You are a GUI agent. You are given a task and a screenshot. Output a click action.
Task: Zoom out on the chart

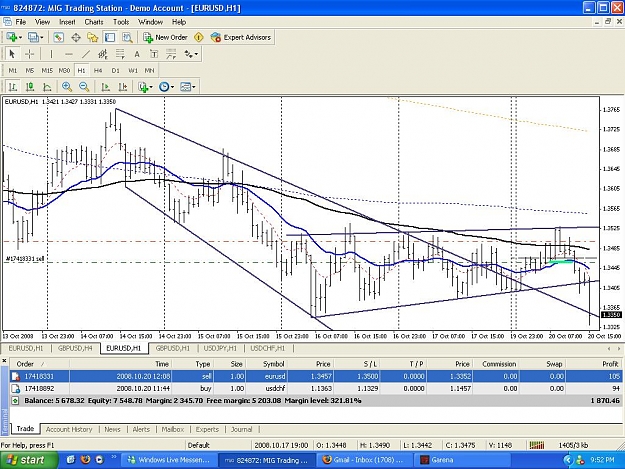[x=84, y=86]
